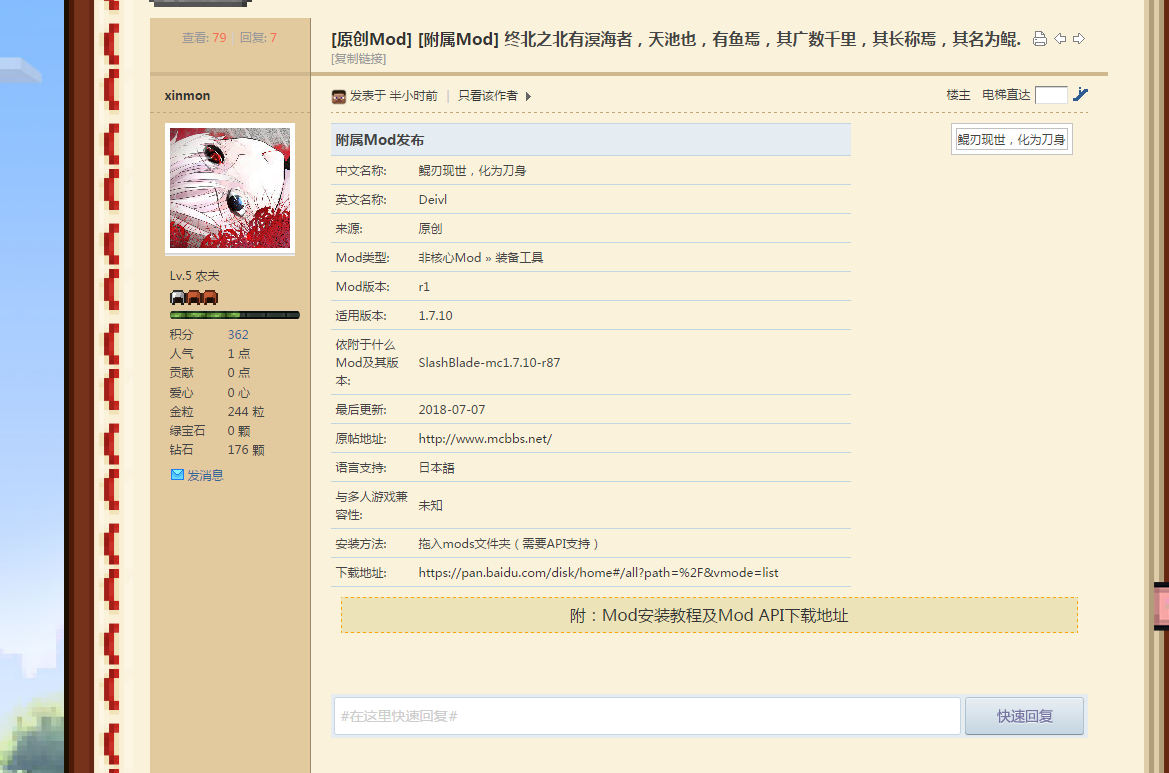Click the 362 points value link
This screenshot has width=1169, height=773.
point(238,335)
